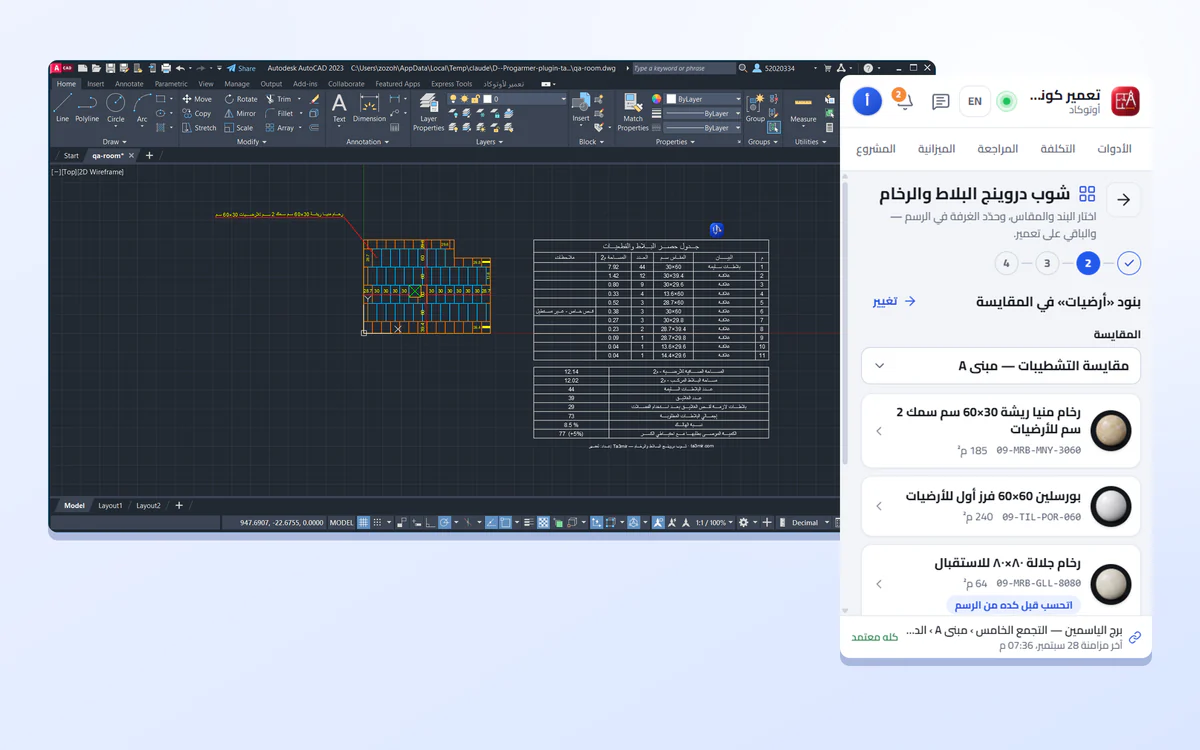Click the sync link icon in panel footer
Image resolution: width=1200 pixels, height=750 pixels.
(1134, 638)
